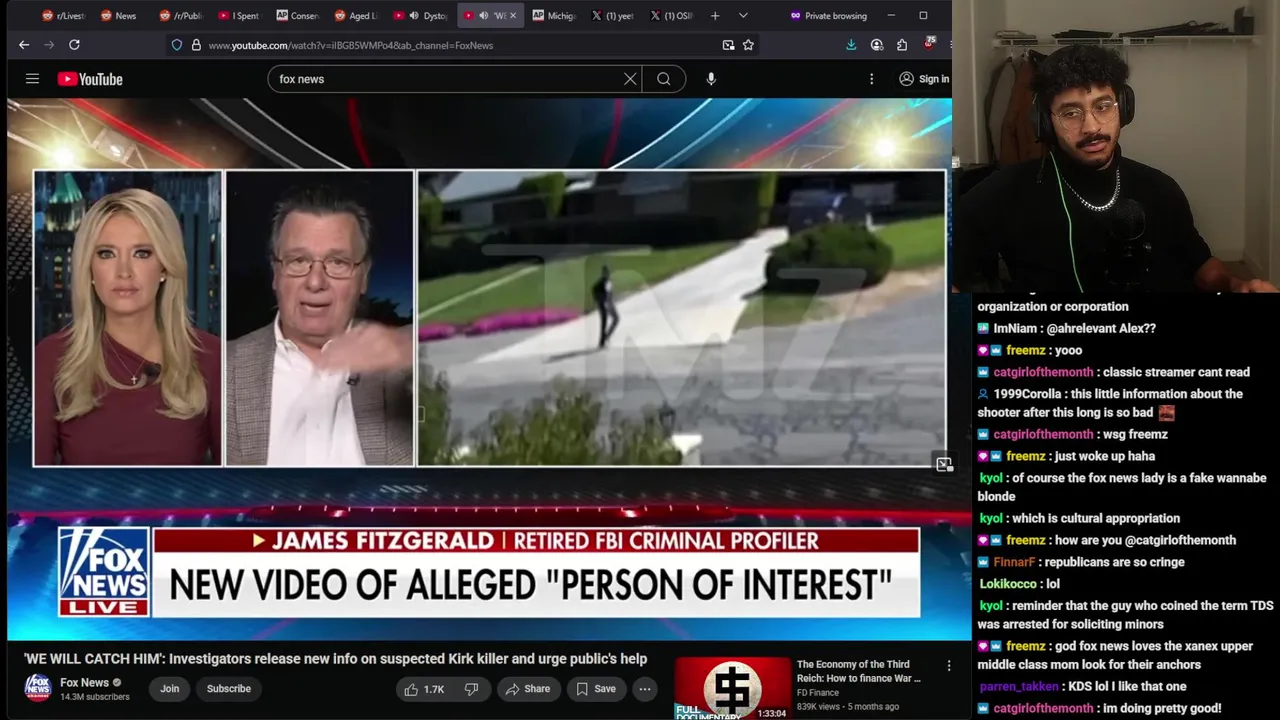Switch to the r/Livestream tab
Screen dimensions: 1280x720
click(63, 16)
